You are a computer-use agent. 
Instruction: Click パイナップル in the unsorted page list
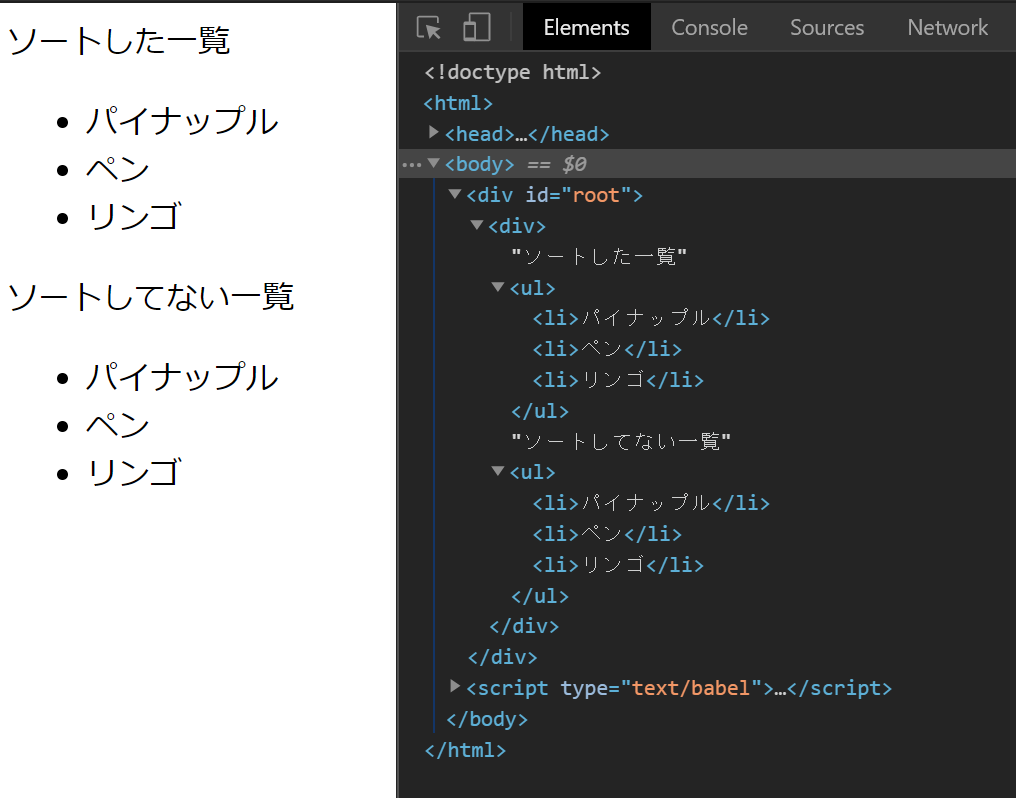[x=182, y=378]
